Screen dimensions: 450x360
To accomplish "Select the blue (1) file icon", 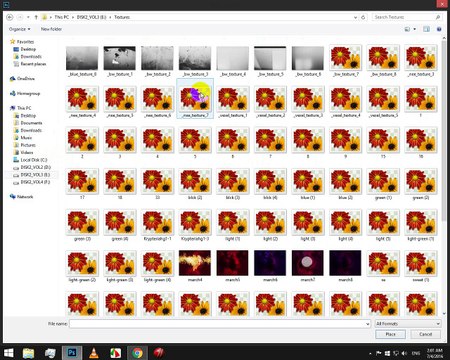I will [308, 181].
